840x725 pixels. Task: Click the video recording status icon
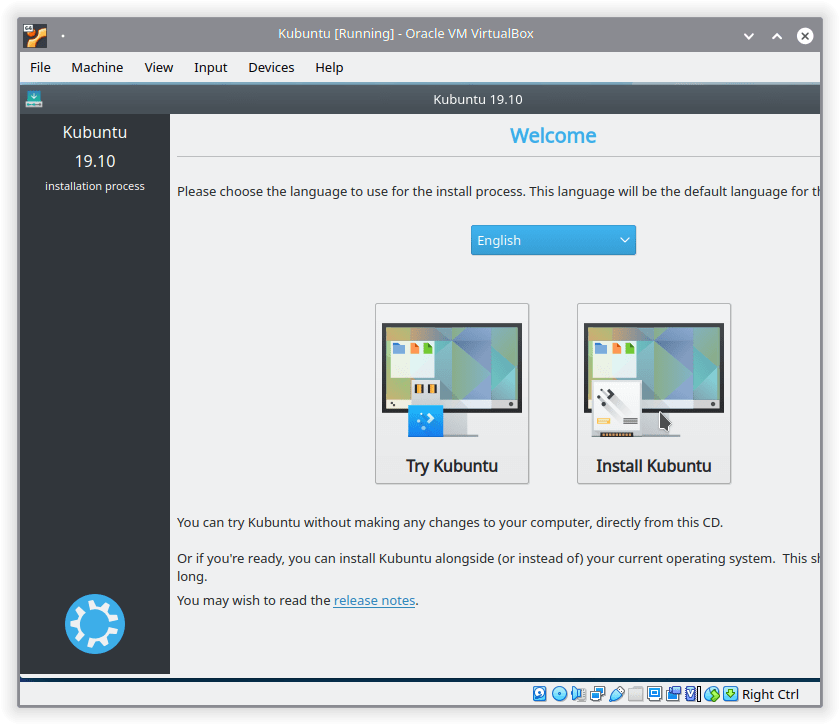[673, 694]
